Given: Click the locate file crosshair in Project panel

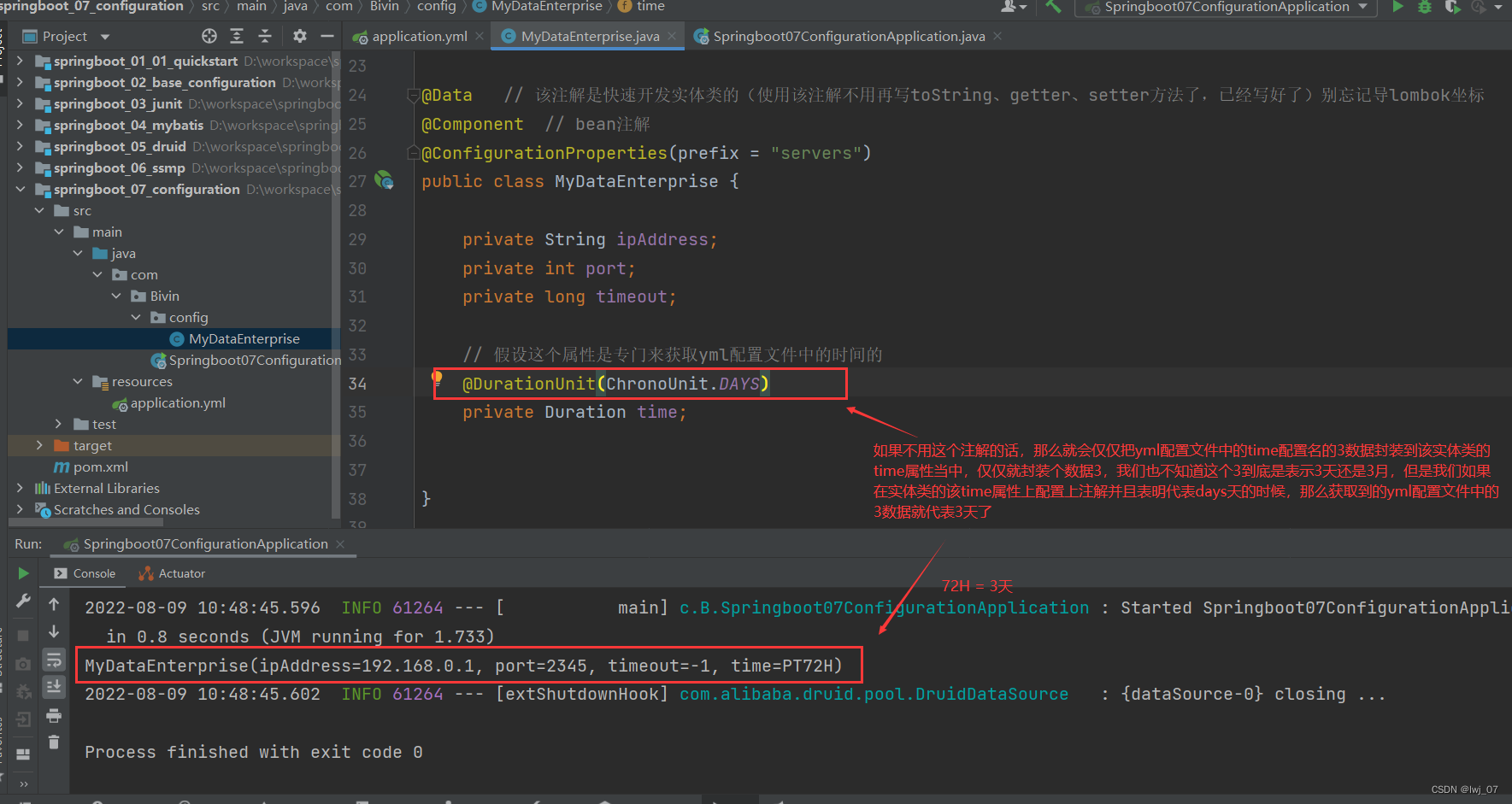Looking at the screenshot, I should pyautogui.click(x=209, y=36).
